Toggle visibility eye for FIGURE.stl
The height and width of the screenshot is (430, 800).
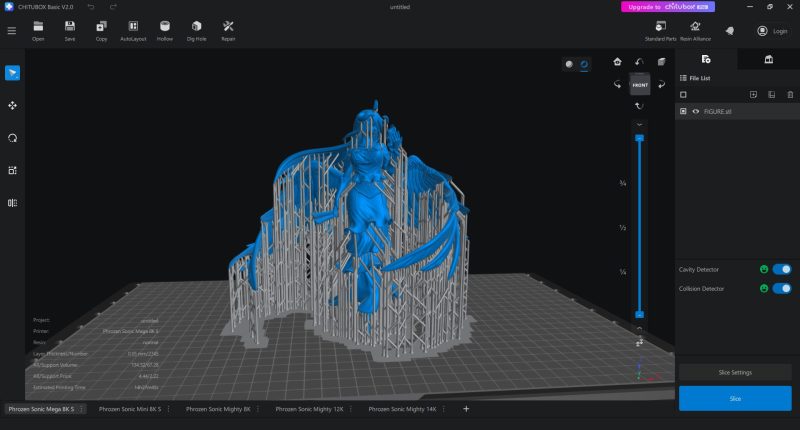point(695,111)
